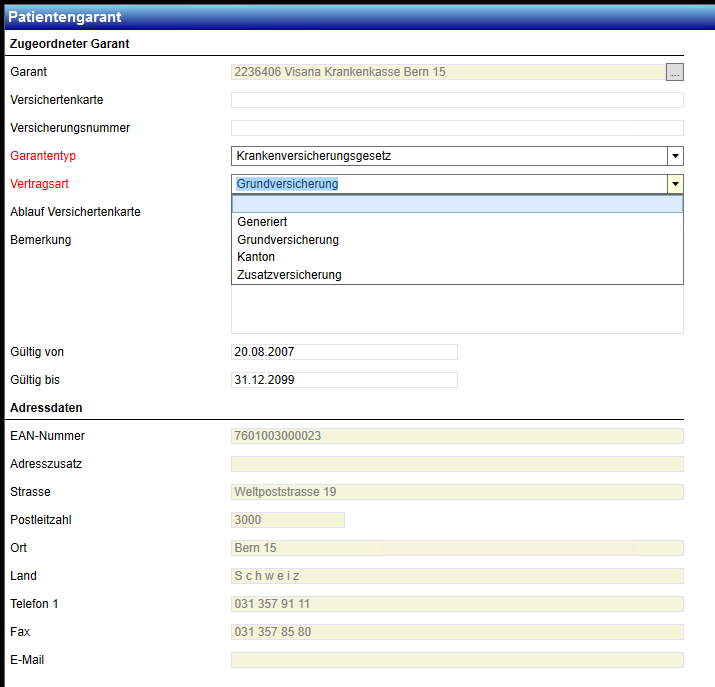This screenshot has height=687, width=715.
Task: Click the Garant field showing Visana Krankenkasse
Action: (x=447, y=72)
